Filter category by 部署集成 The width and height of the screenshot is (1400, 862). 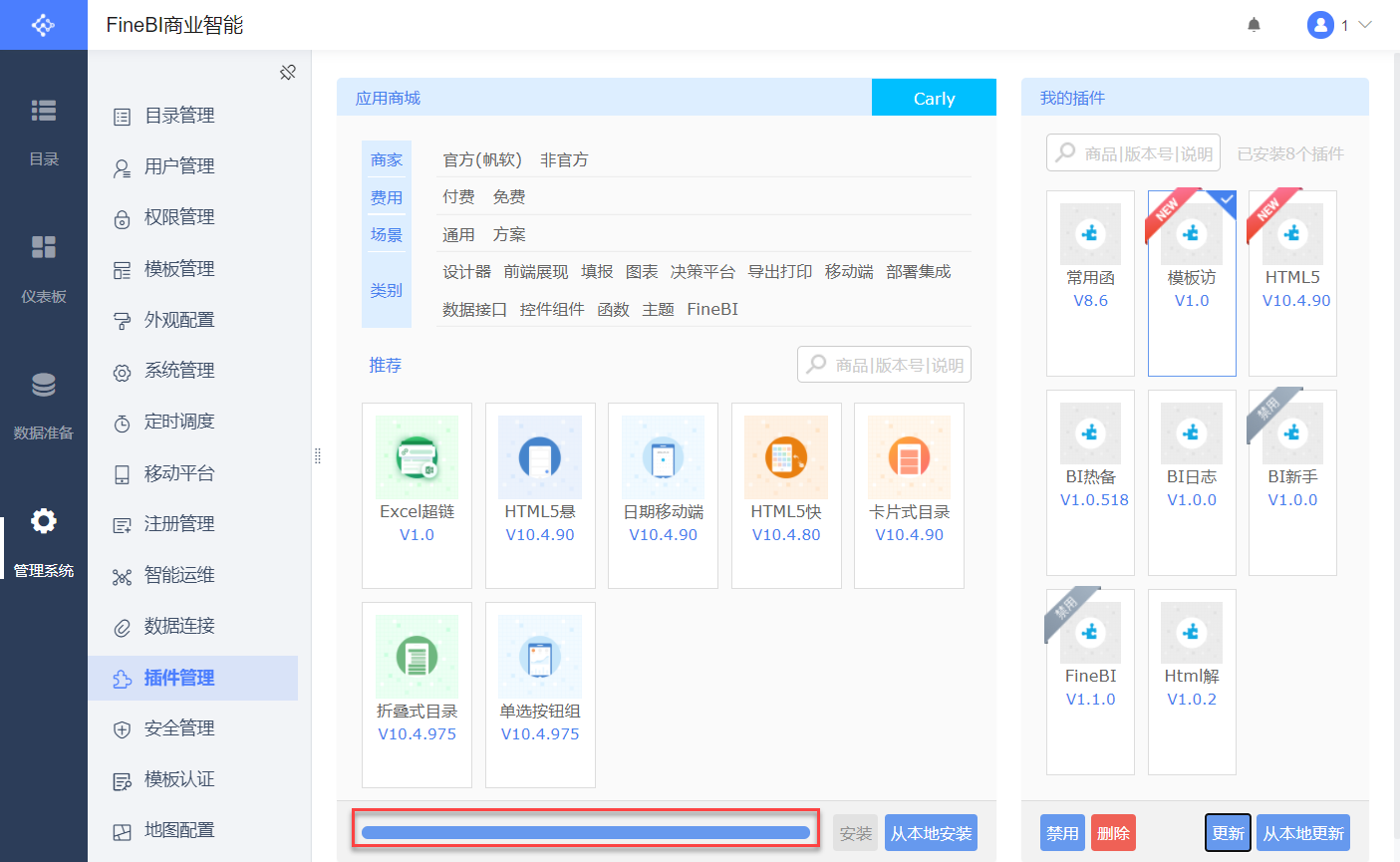tap(919, 272)
